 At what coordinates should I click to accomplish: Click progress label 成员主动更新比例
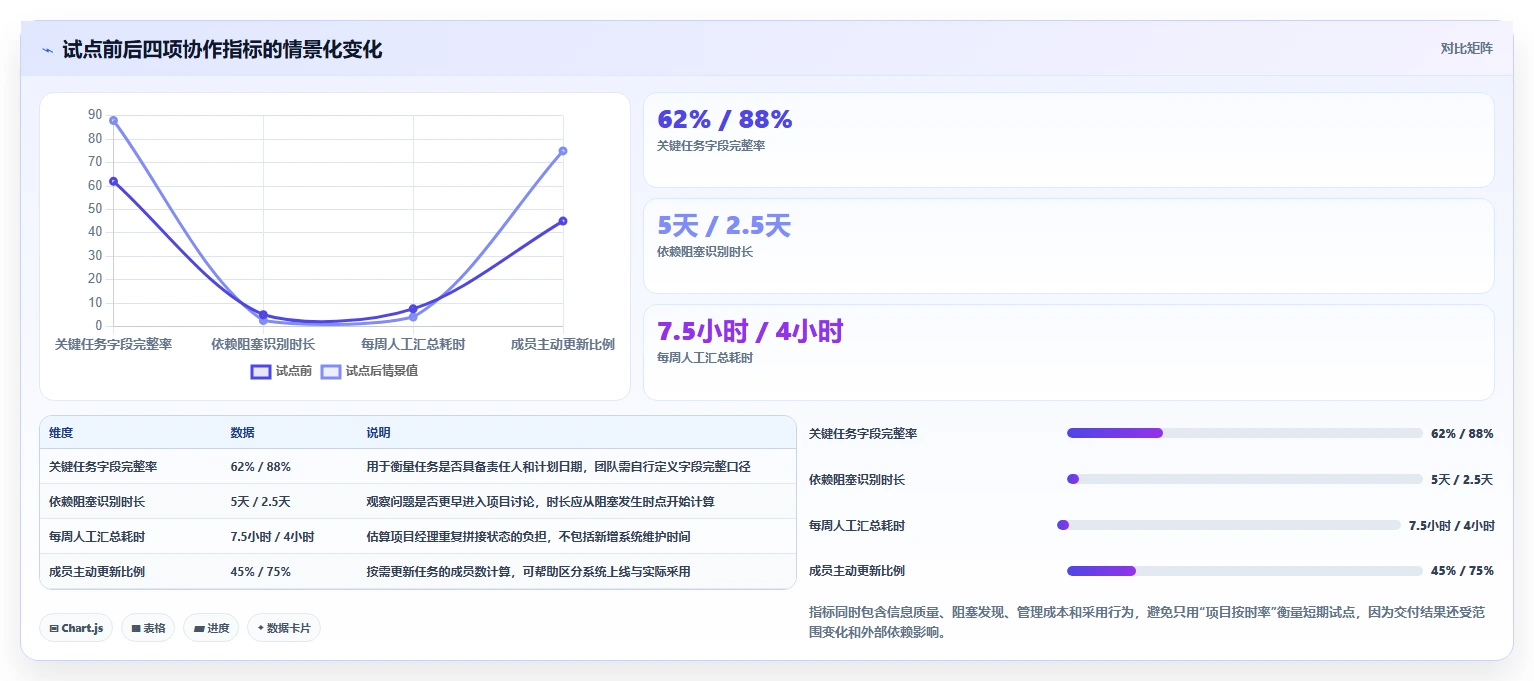pos(857,571)
